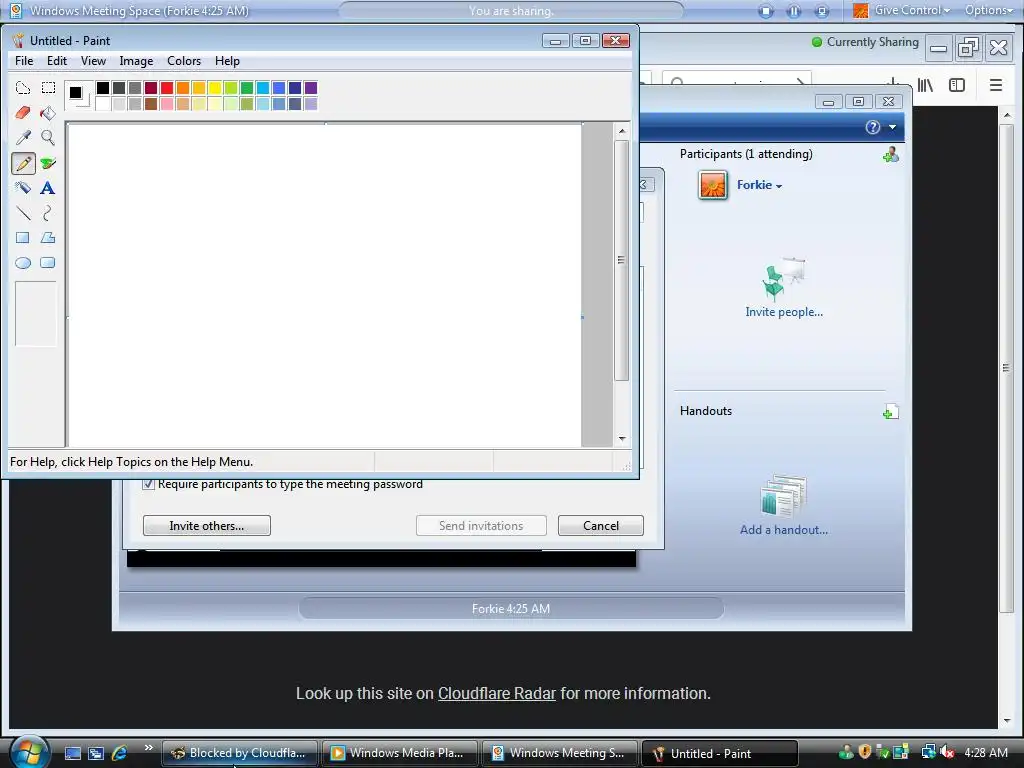Choose the Brush tool in Paint

click(48, 163)
